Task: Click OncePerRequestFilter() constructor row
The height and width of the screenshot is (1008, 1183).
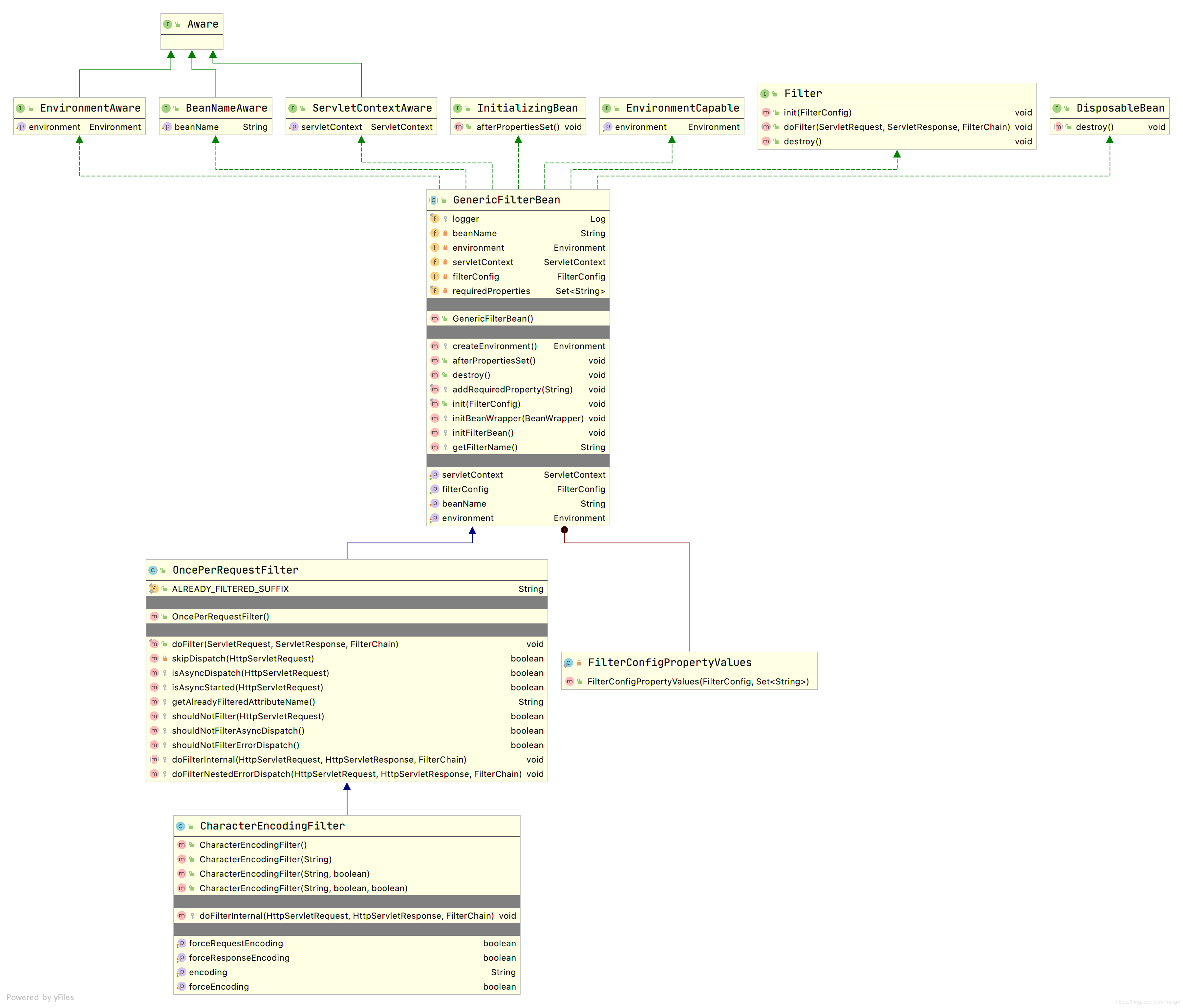Action: (347, 617)
